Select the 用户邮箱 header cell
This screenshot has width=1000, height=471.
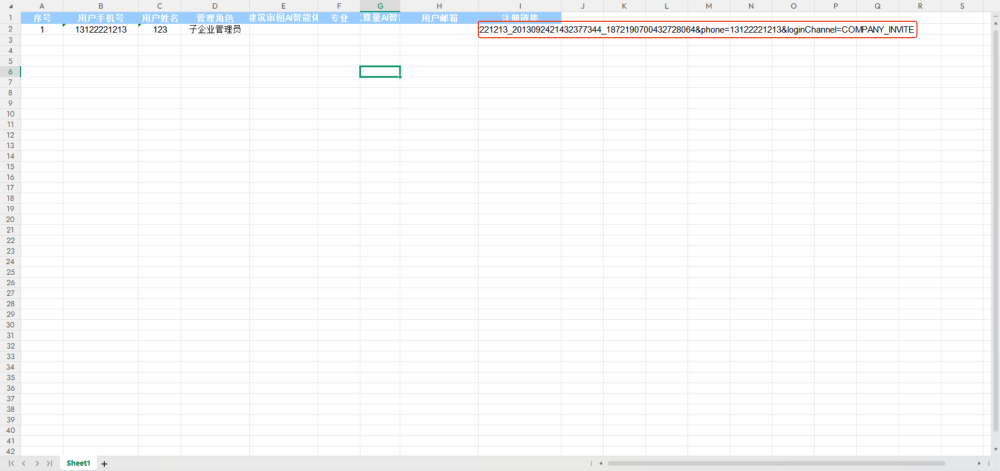439,18
